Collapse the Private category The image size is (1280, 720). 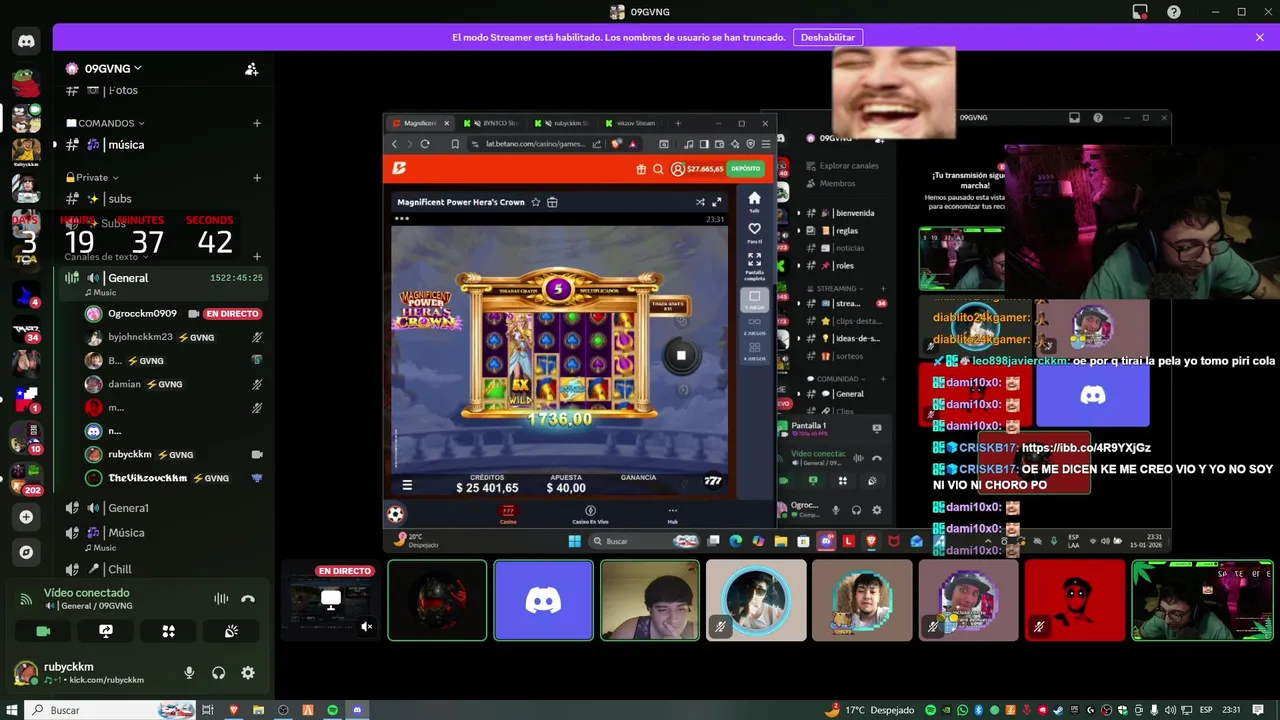pyautogui.click(x=91, y=177)
